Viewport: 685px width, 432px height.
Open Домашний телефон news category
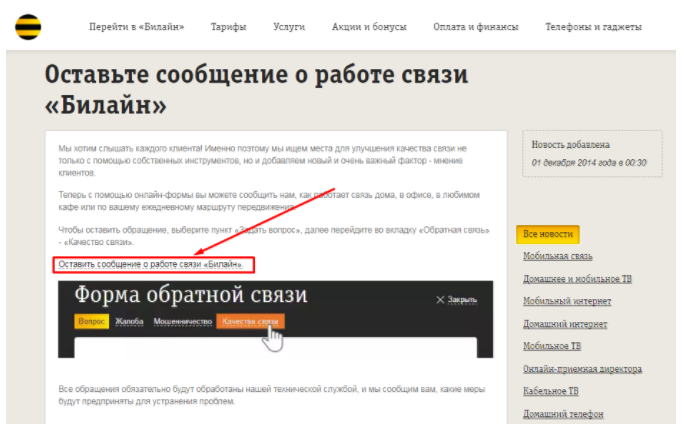point(563,414)
